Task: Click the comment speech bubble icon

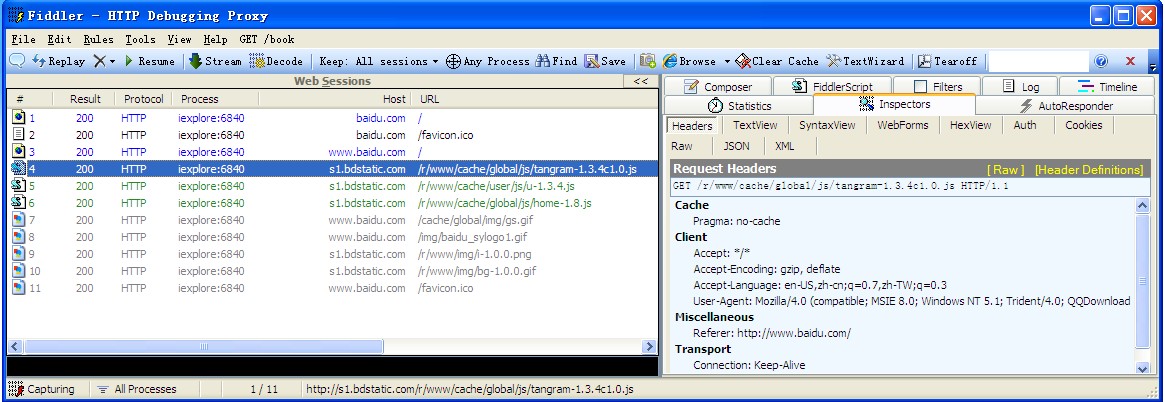Action: (x=17, y=61)
